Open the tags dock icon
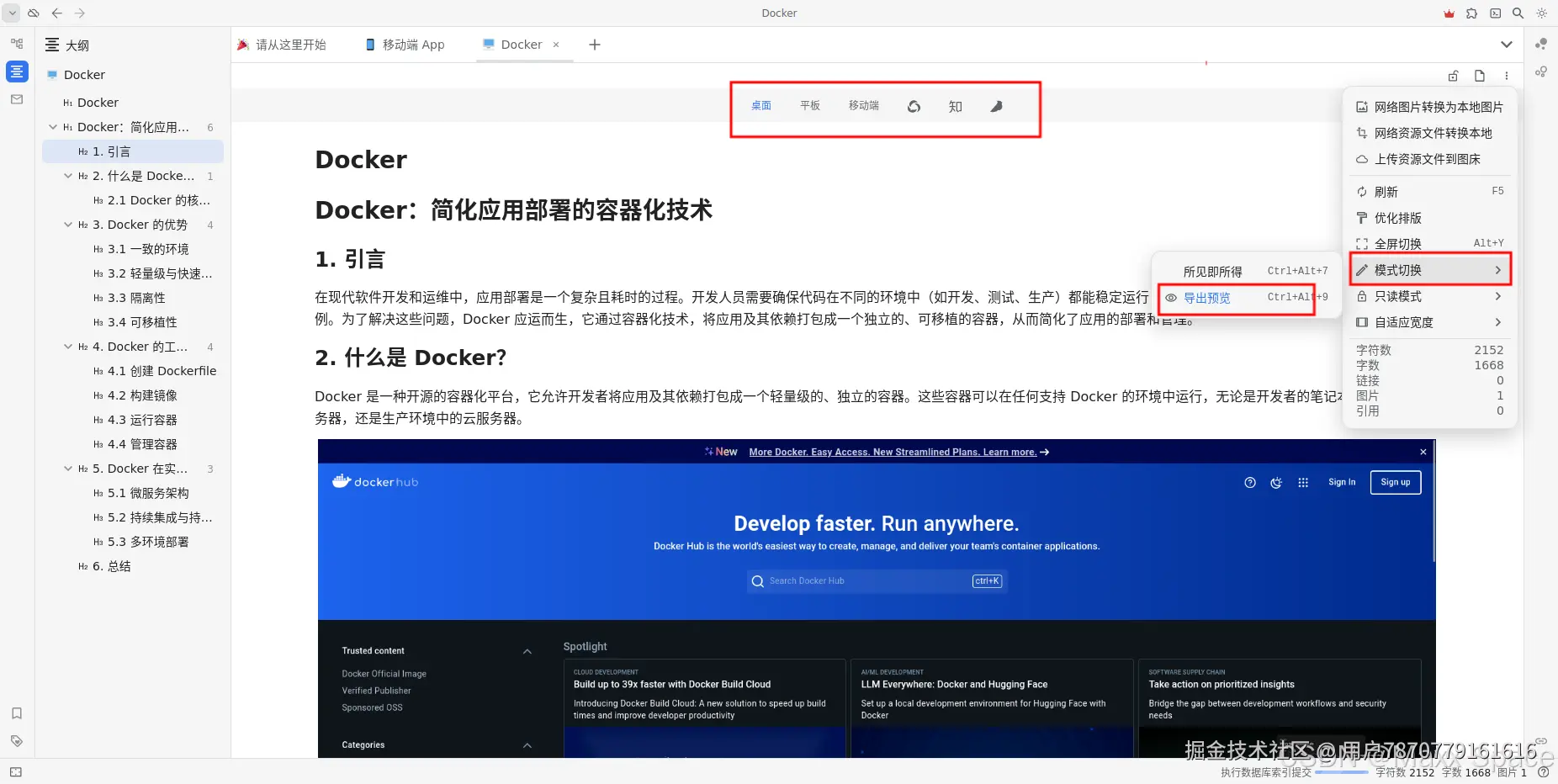Screen dimensions: 1558x784 (17, 741)
